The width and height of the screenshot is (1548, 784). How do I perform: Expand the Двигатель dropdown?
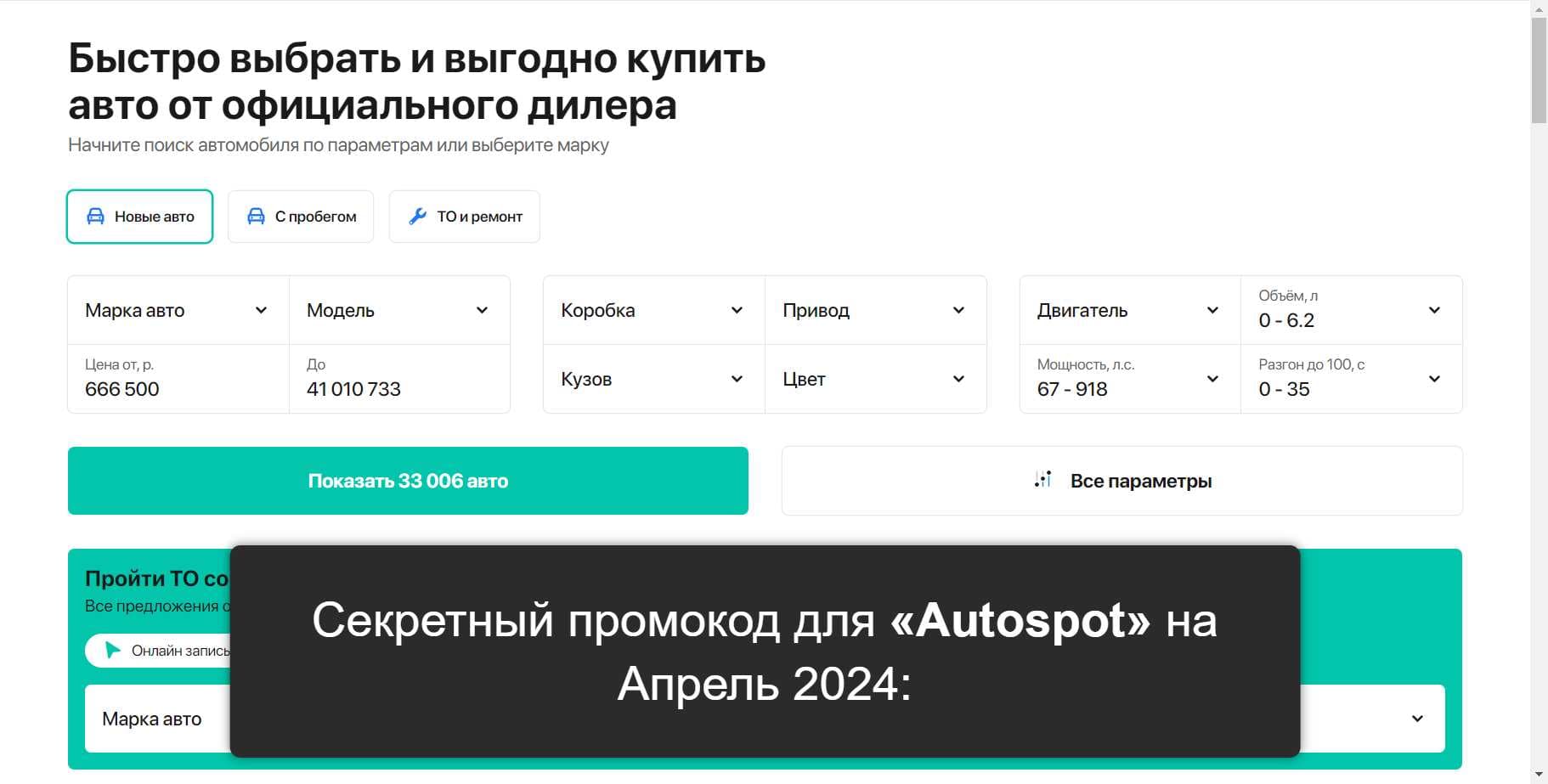(1128, 310)
